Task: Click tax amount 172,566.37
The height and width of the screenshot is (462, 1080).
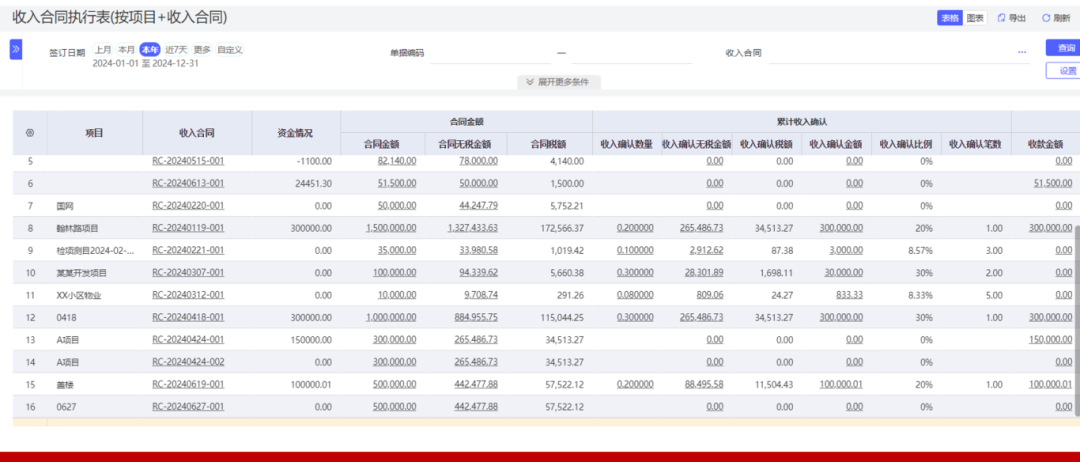Action: click(561, 228)
